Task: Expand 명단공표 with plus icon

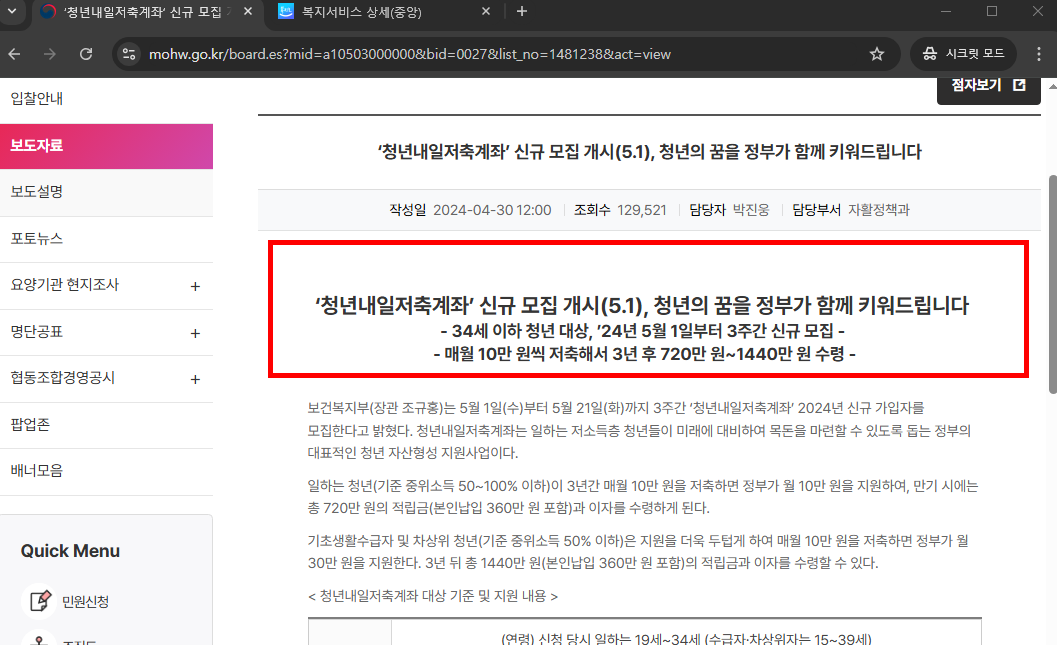Action: point(195,333)
